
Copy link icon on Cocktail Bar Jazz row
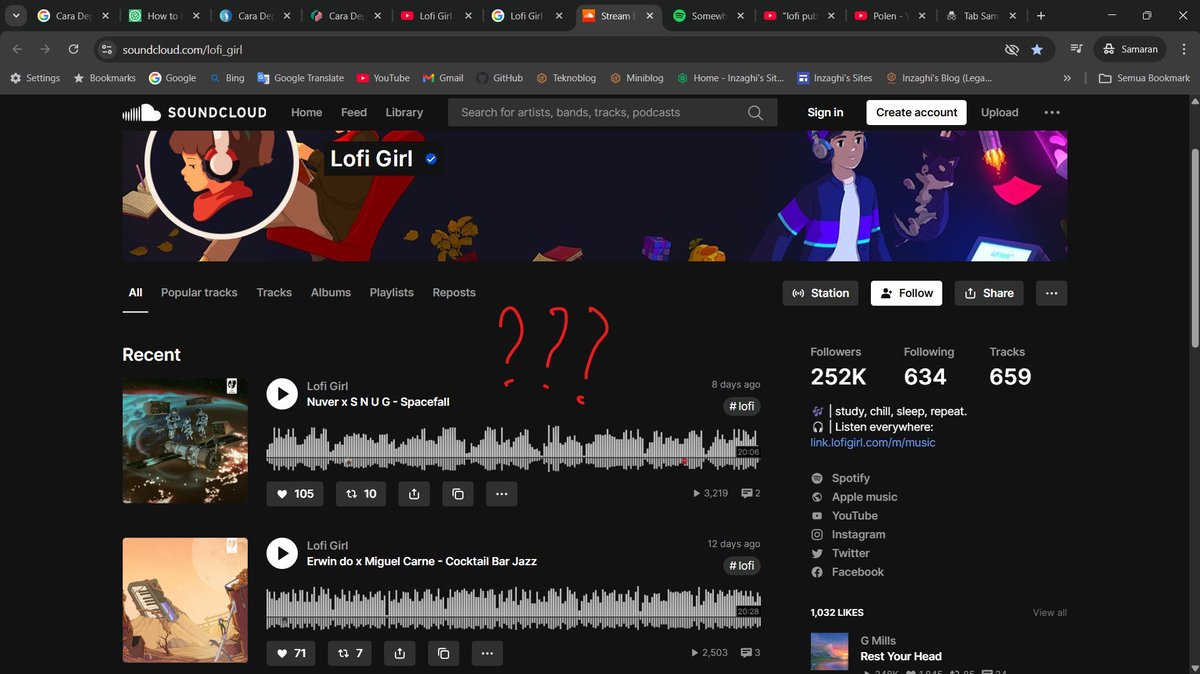coord(444,653)
